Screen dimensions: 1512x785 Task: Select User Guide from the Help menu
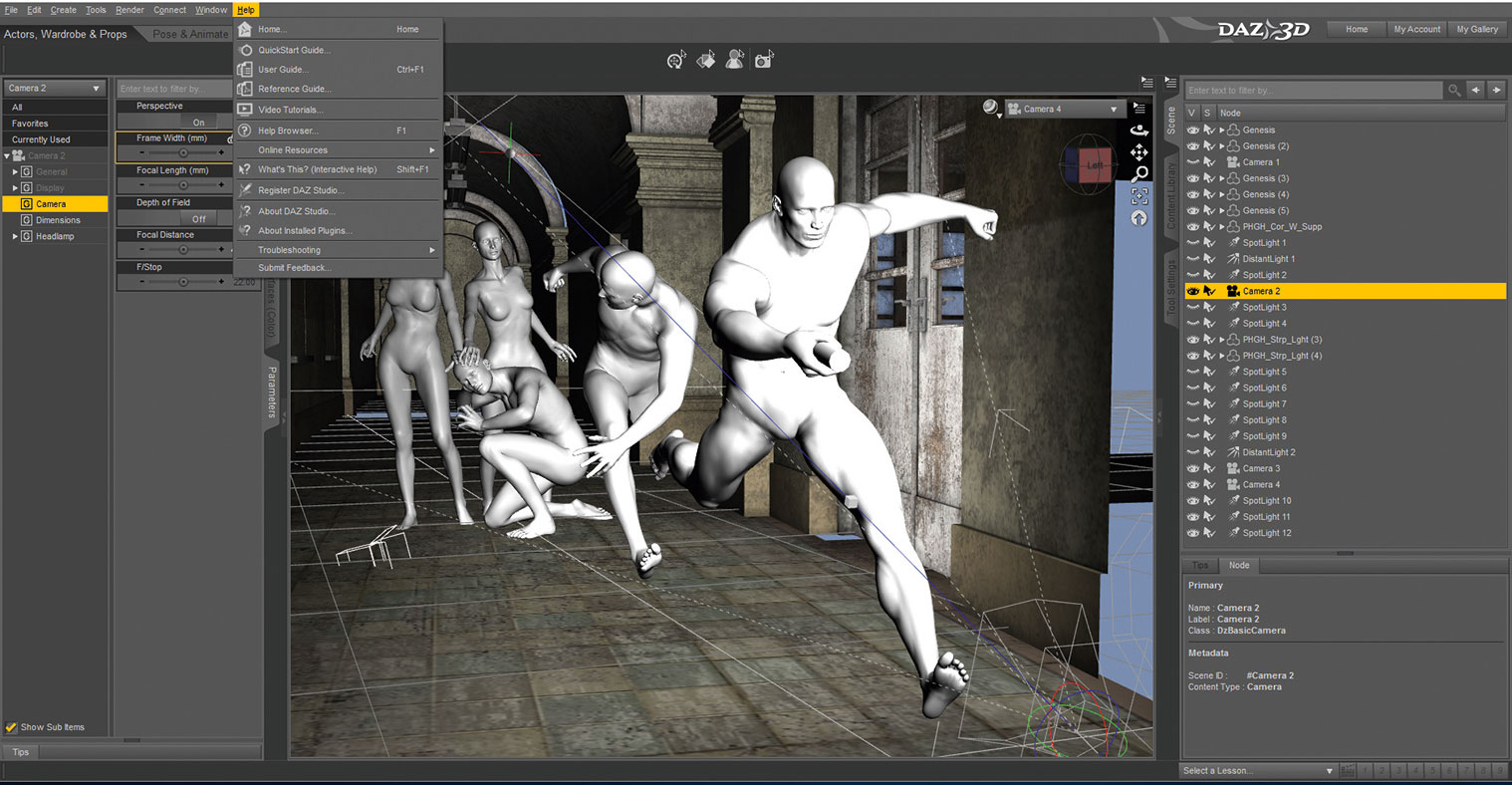[338, 70]
